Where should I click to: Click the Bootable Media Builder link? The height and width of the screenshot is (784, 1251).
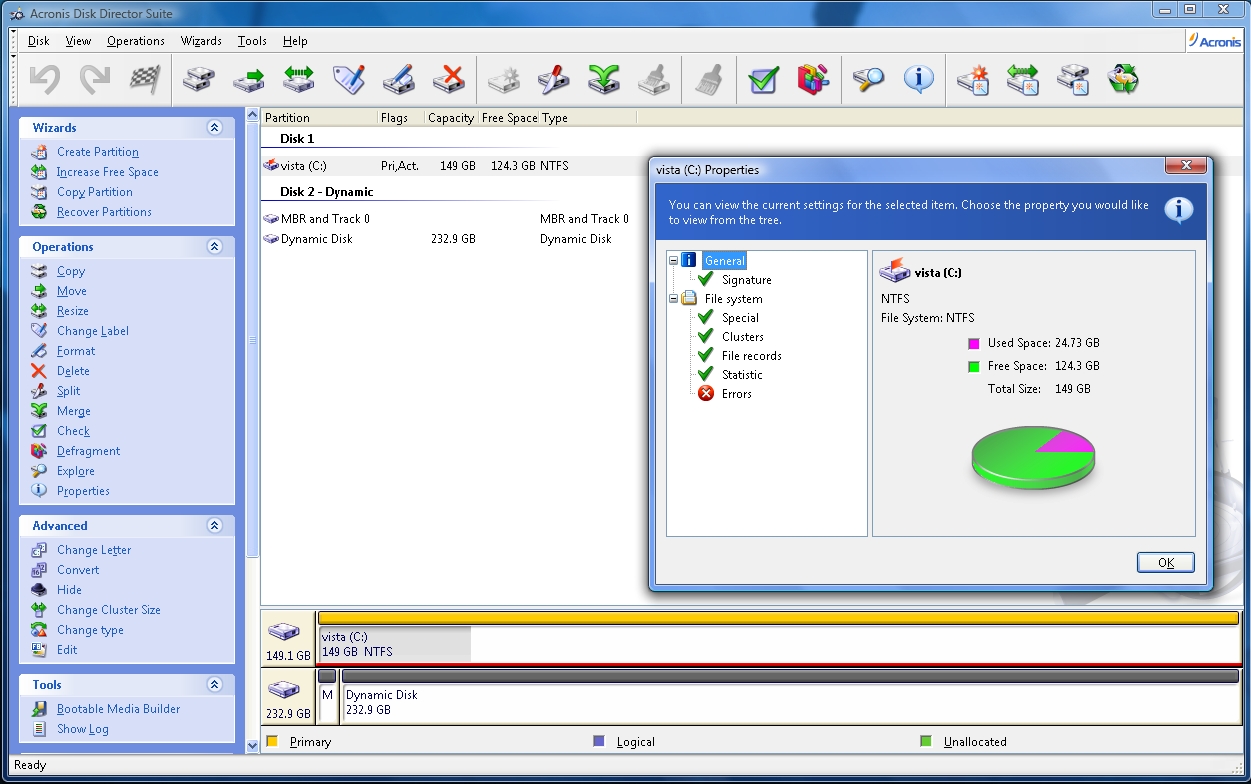pos(118,709)
